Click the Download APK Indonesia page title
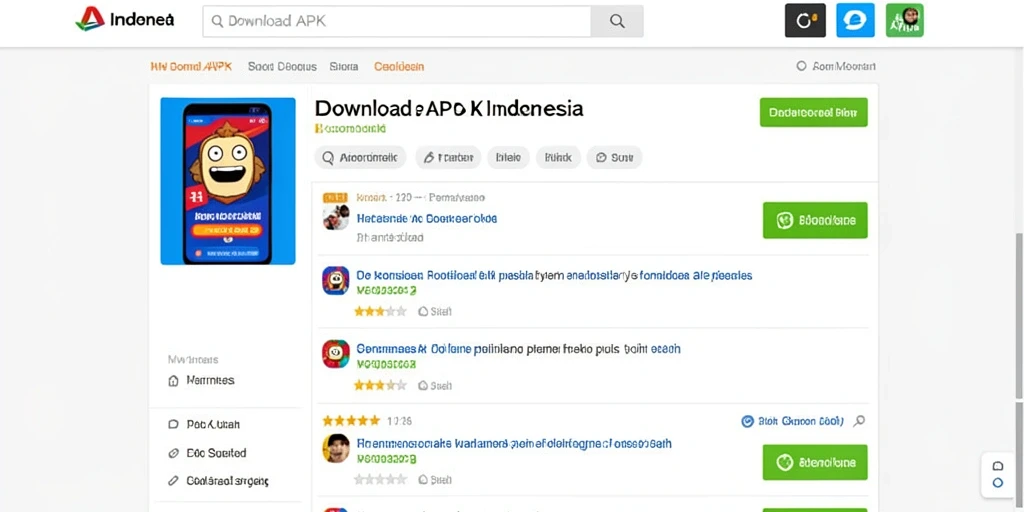Viewport: 1024px width, 512px height. tap(449, 108)
